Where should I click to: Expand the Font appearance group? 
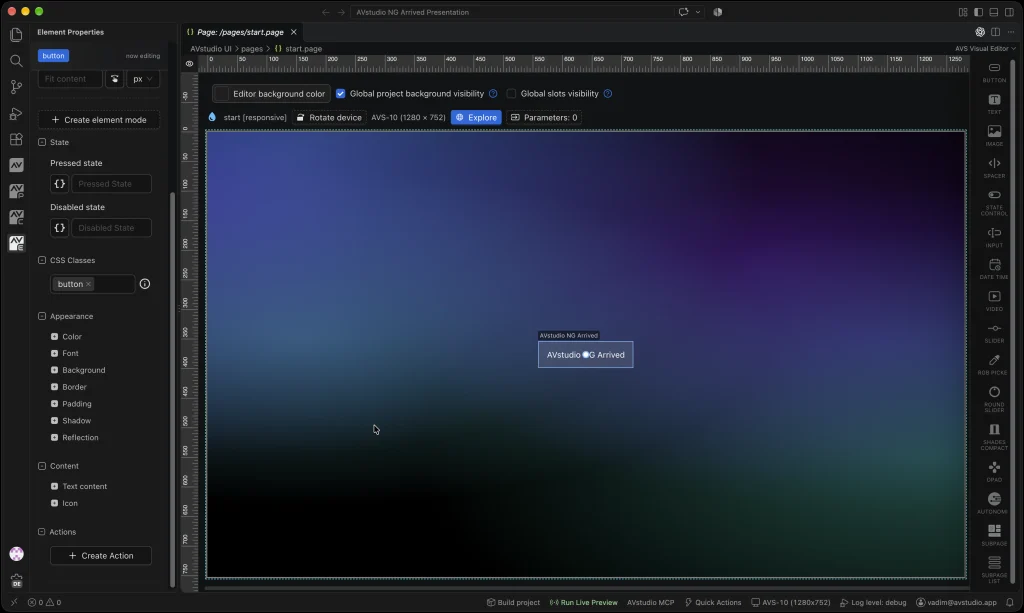[54, 353]
